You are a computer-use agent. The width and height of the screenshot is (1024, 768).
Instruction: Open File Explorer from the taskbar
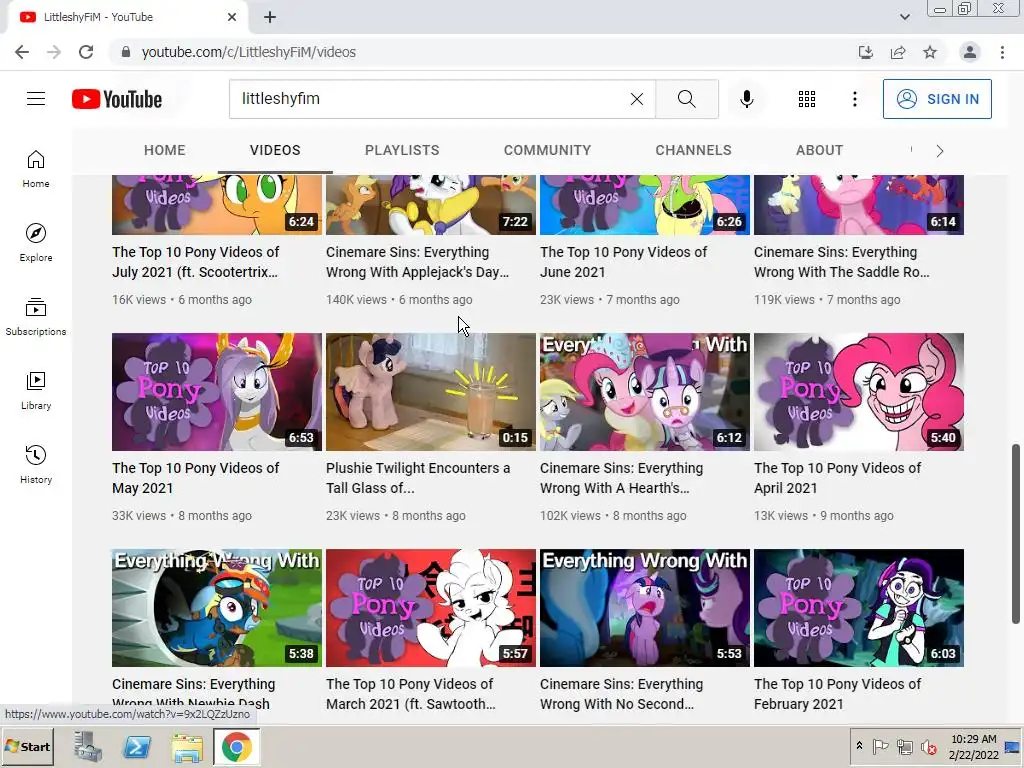pos(187,747)
